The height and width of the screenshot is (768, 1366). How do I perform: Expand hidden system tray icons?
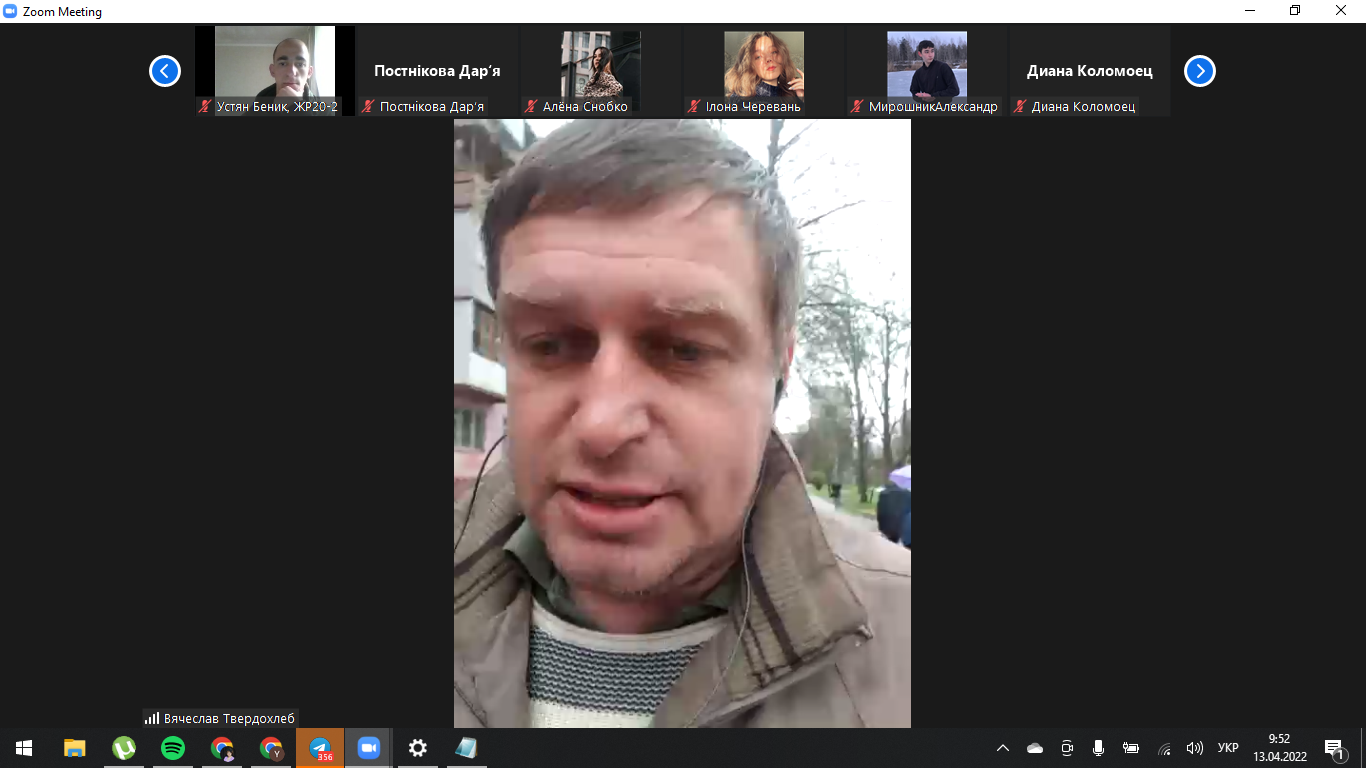[x=1003, y=748]
